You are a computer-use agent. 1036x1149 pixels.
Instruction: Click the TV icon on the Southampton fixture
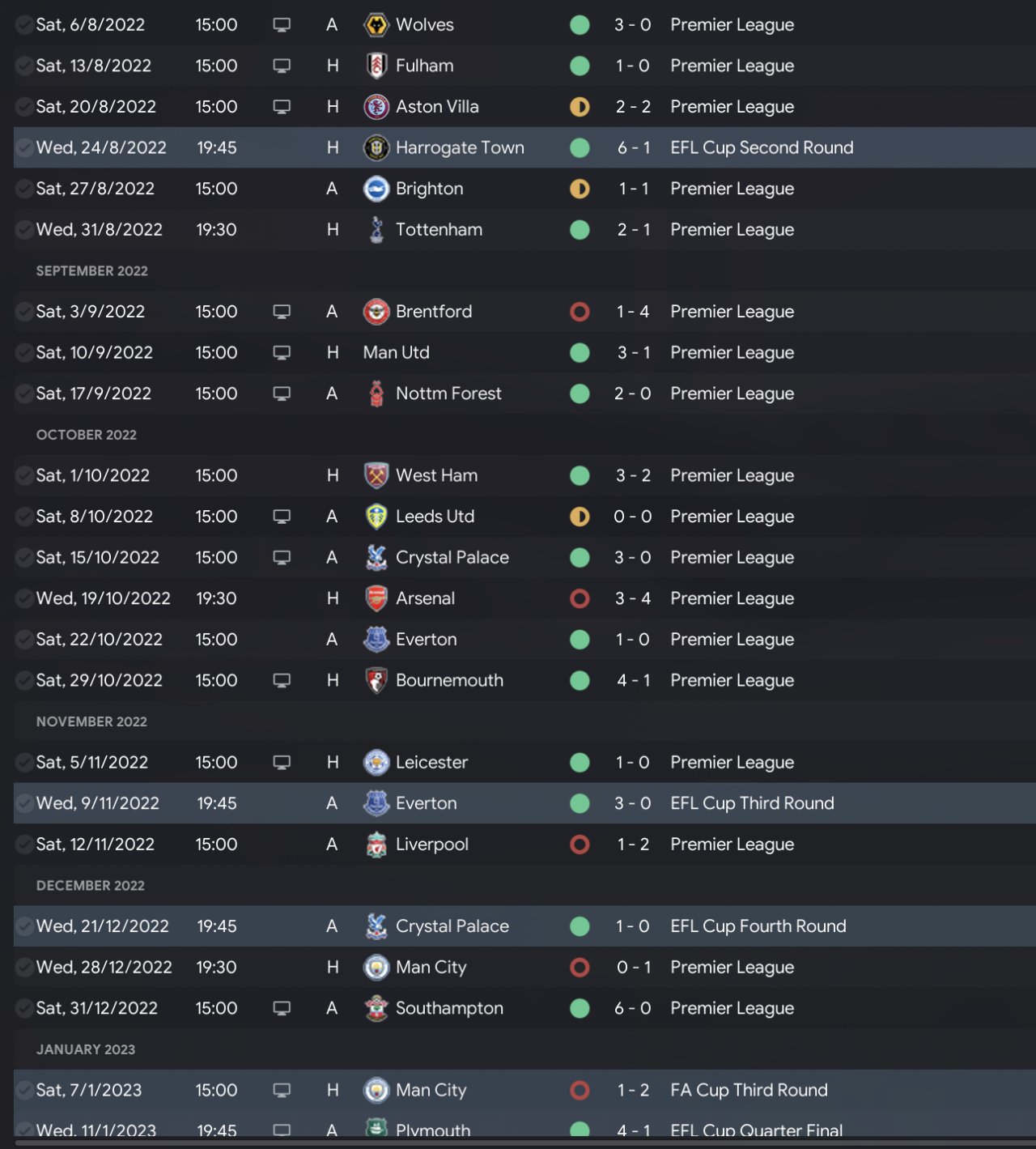(x=282, y=1008)
